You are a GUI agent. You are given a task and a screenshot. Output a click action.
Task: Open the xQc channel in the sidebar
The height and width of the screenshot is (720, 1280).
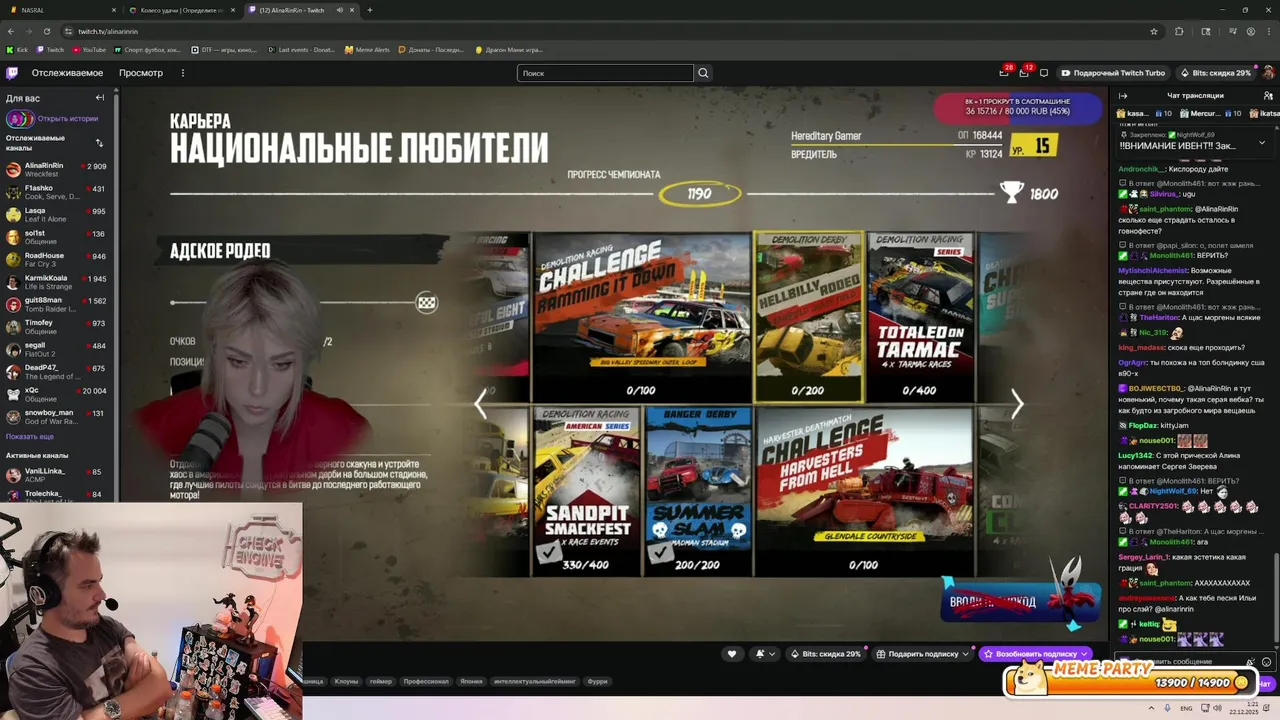click(58, 394)
